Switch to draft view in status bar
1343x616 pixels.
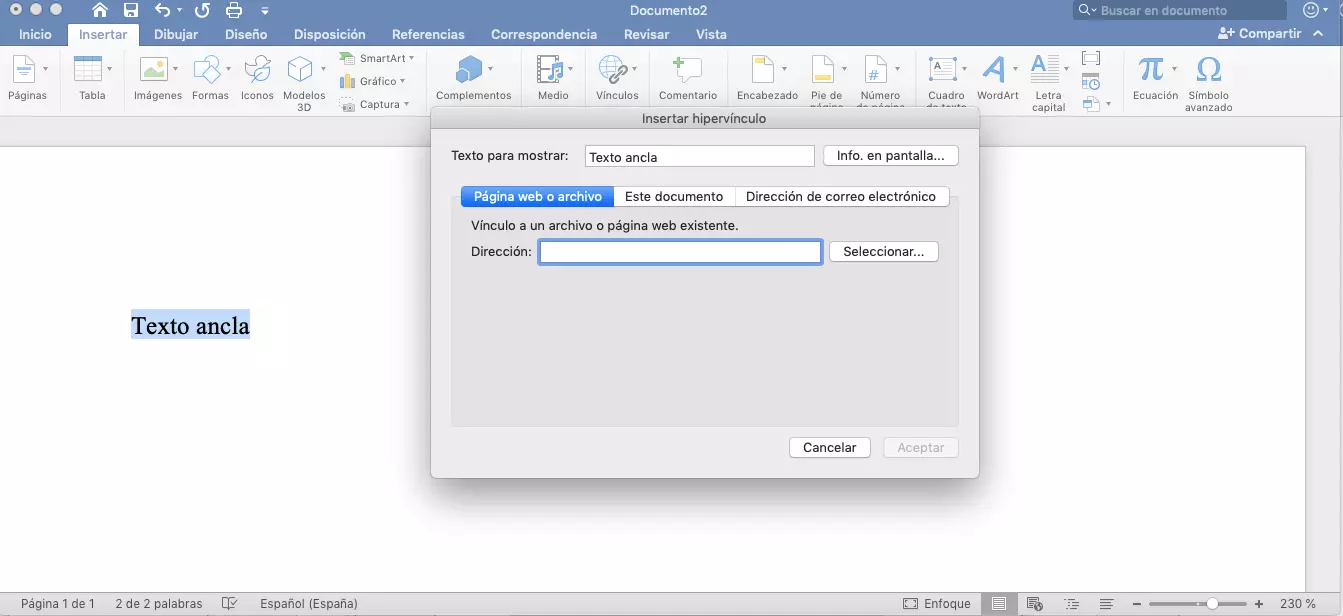[x=1107, y=604]
